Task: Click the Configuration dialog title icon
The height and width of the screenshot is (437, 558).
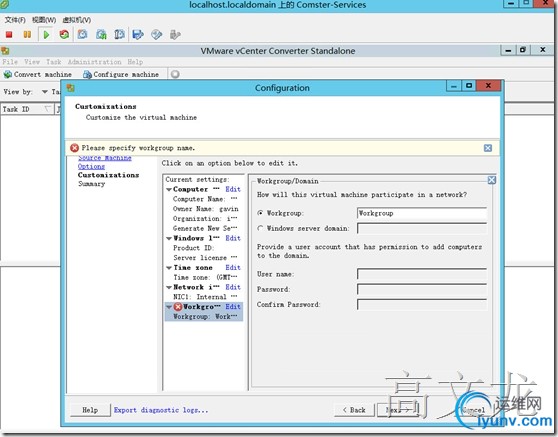Action: [70, 88]
